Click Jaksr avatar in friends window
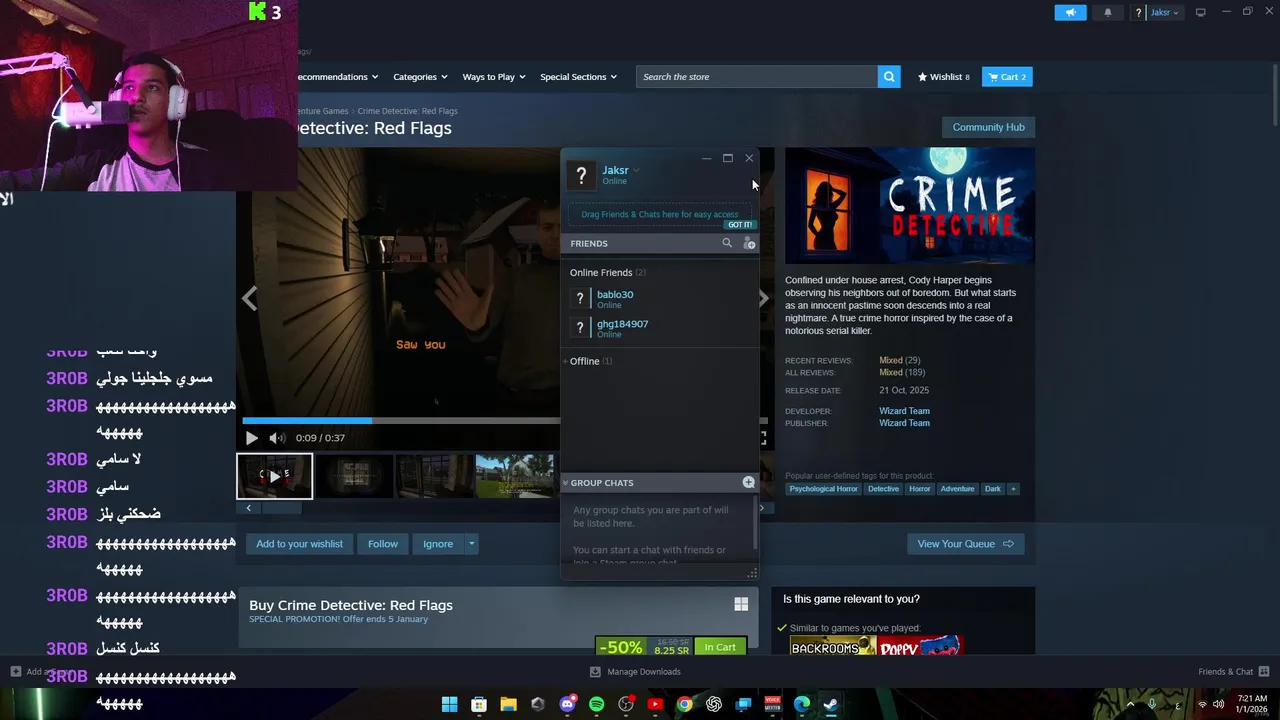Screen dimensions: 1280x720 (581, 175)
